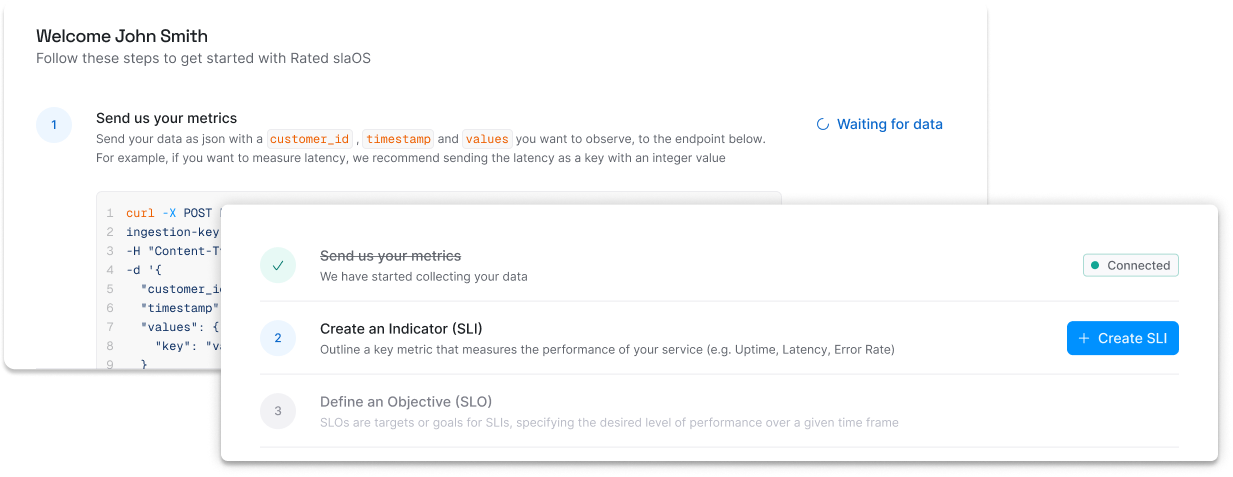Click the green checkmark step icon
The height and width of the screenshot is (477, 1233).
click(x=278, y=265)
